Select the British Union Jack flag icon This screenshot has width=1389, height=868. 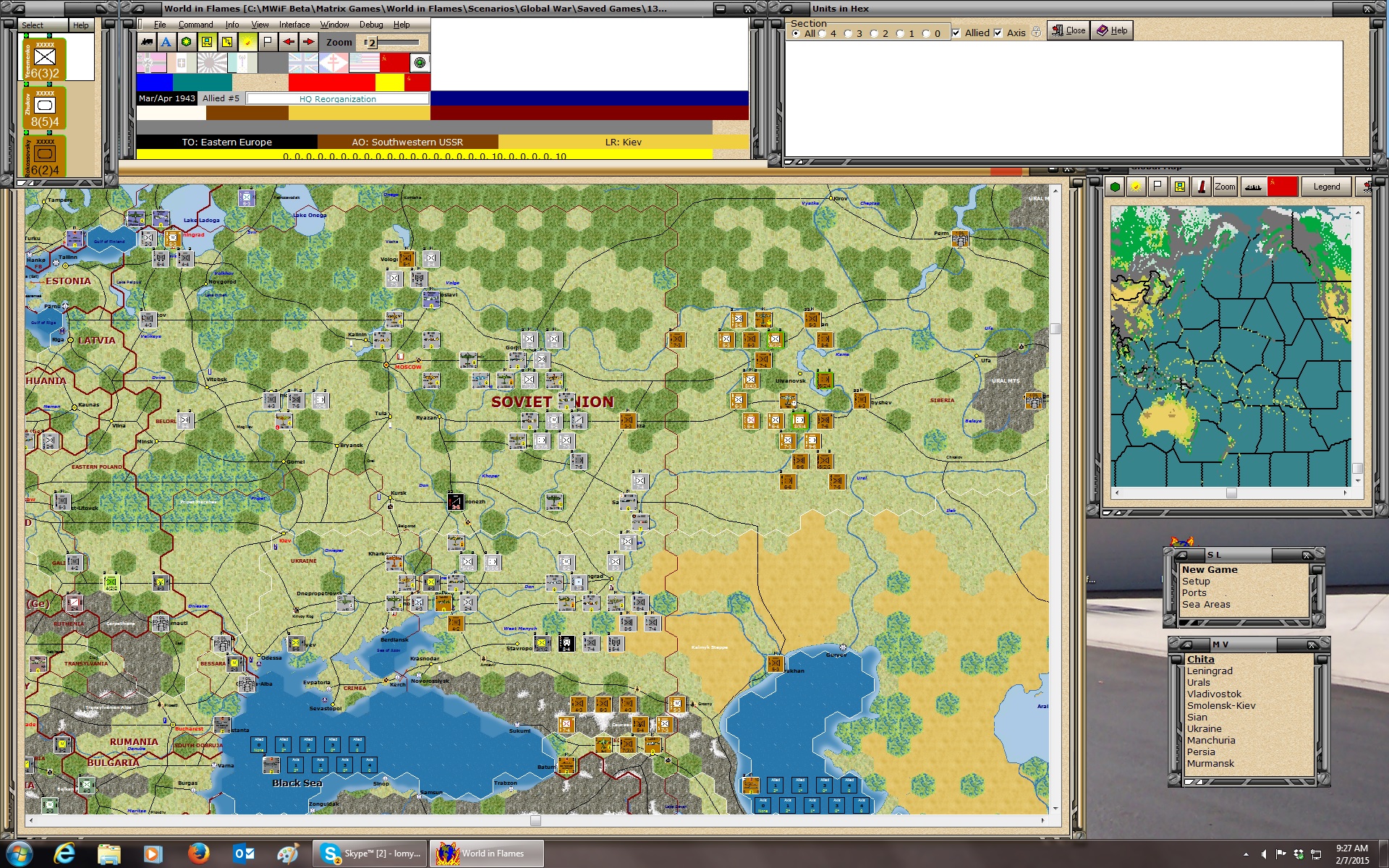(x=303, y=63)
